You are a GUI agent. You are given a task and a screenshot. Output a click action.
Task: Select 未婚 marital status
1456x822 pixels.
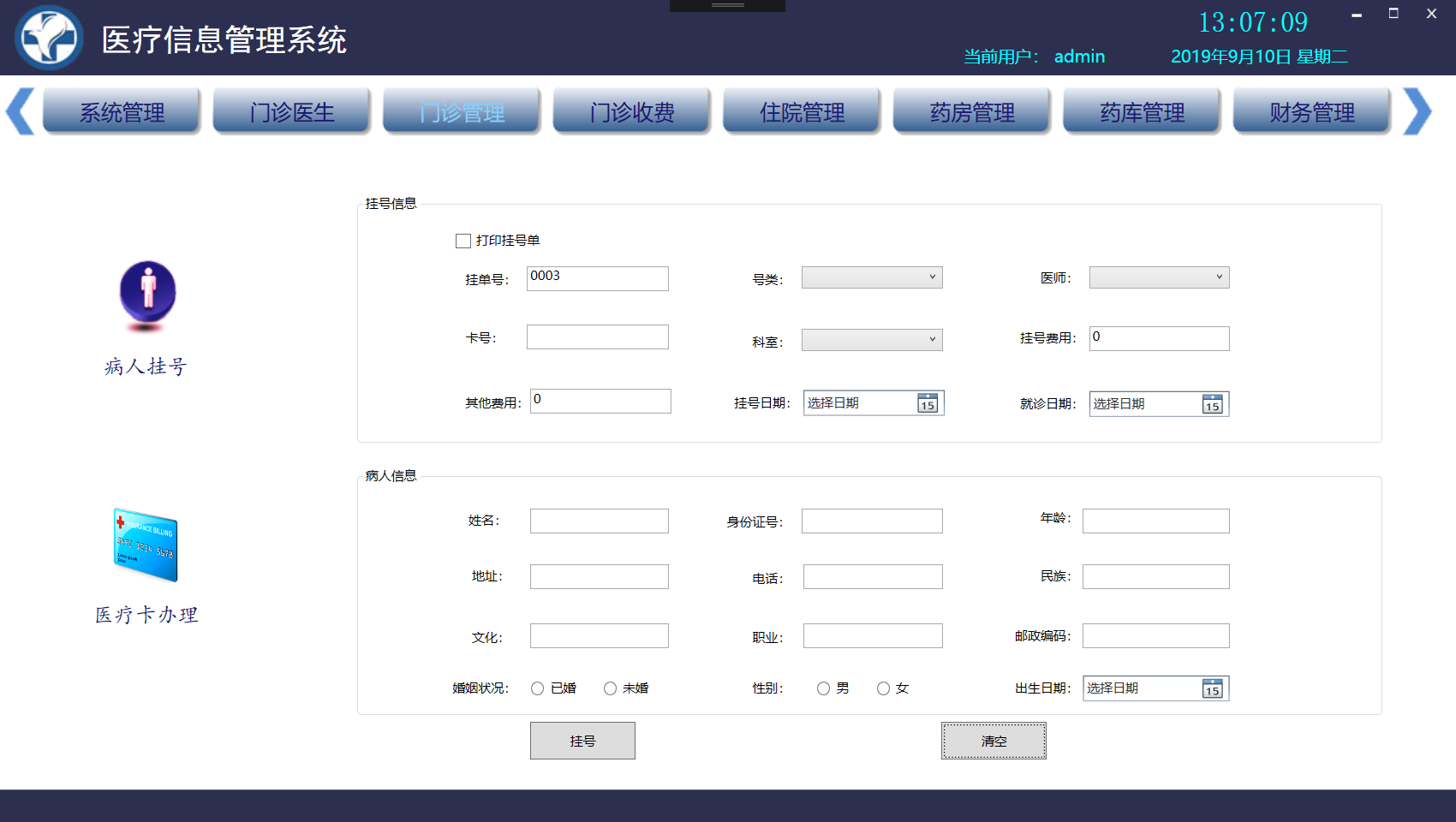point(611,688)
